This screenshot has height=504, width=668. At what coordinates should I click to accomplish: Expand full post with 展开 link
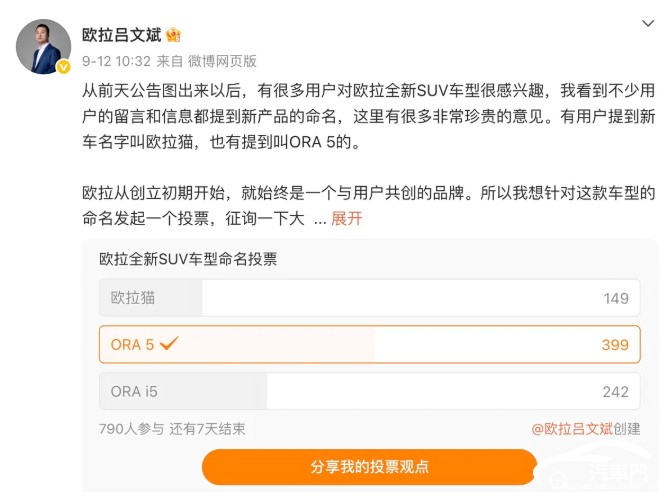[346, 218]
